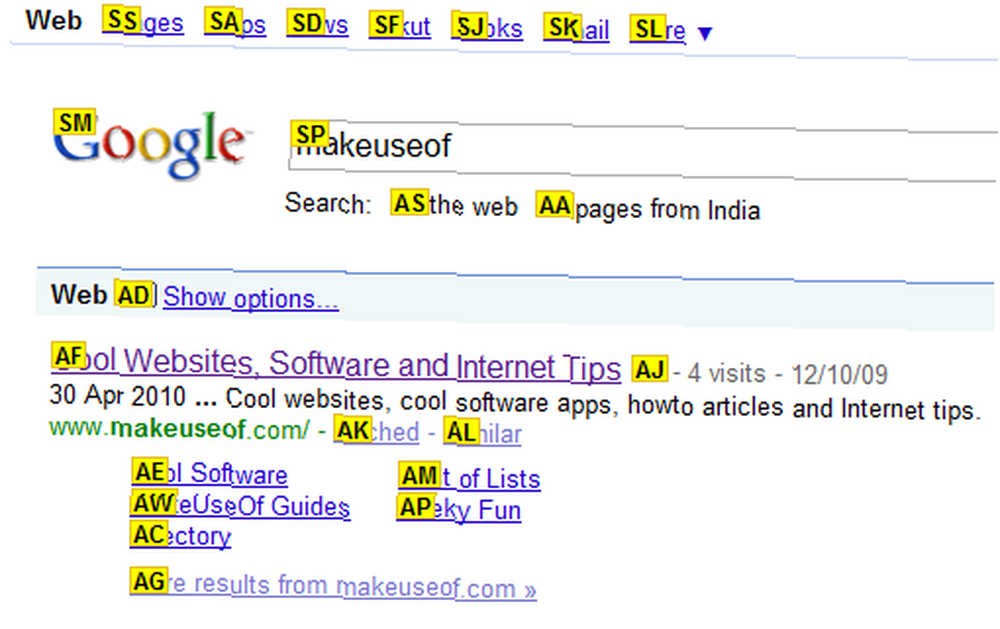Screen dimensions: 1000x629
Task: Open the "Directory" sitelink
Action: click(x=180, y=535)
